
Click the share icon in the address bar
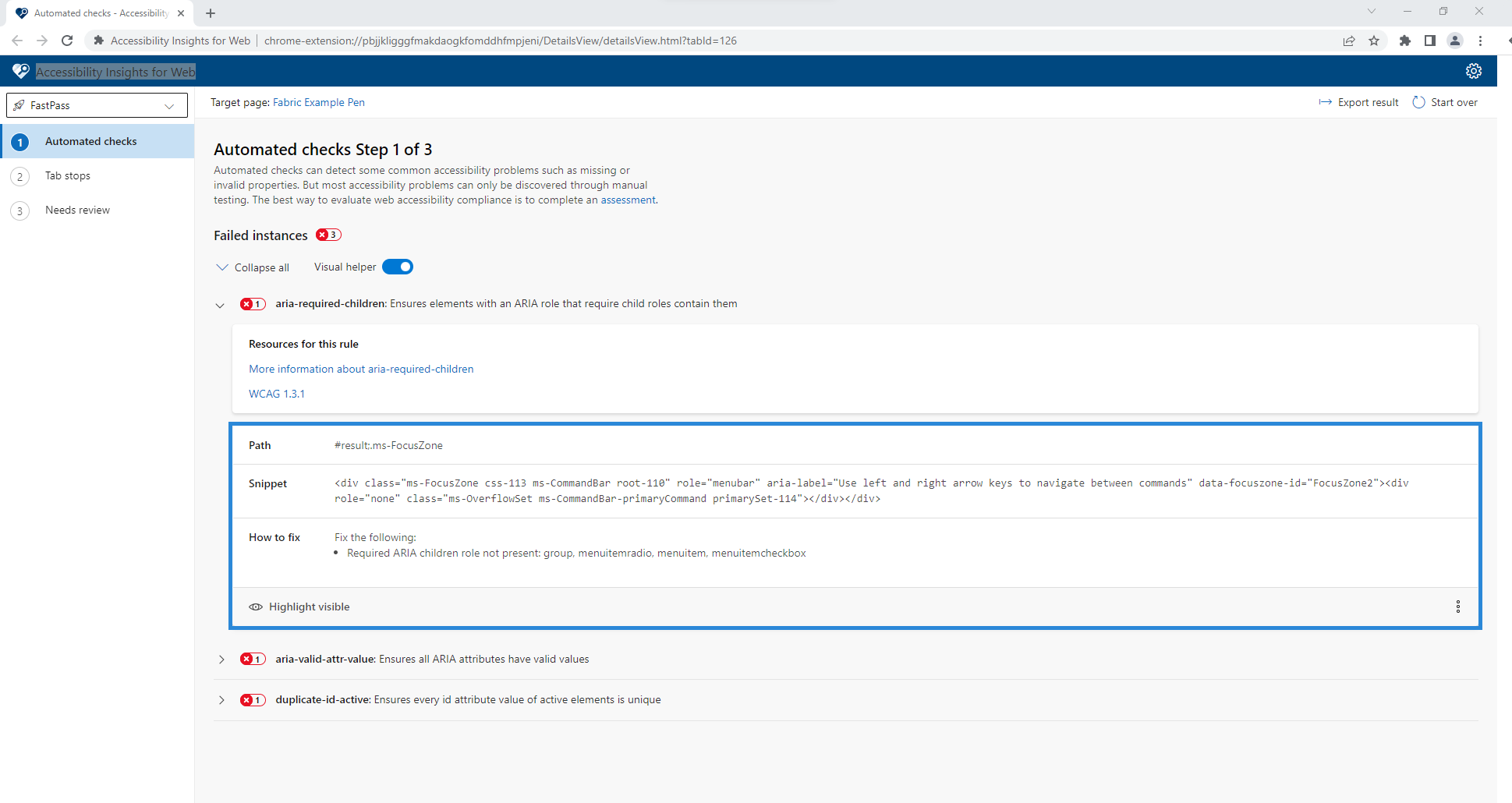(1349, 41)
